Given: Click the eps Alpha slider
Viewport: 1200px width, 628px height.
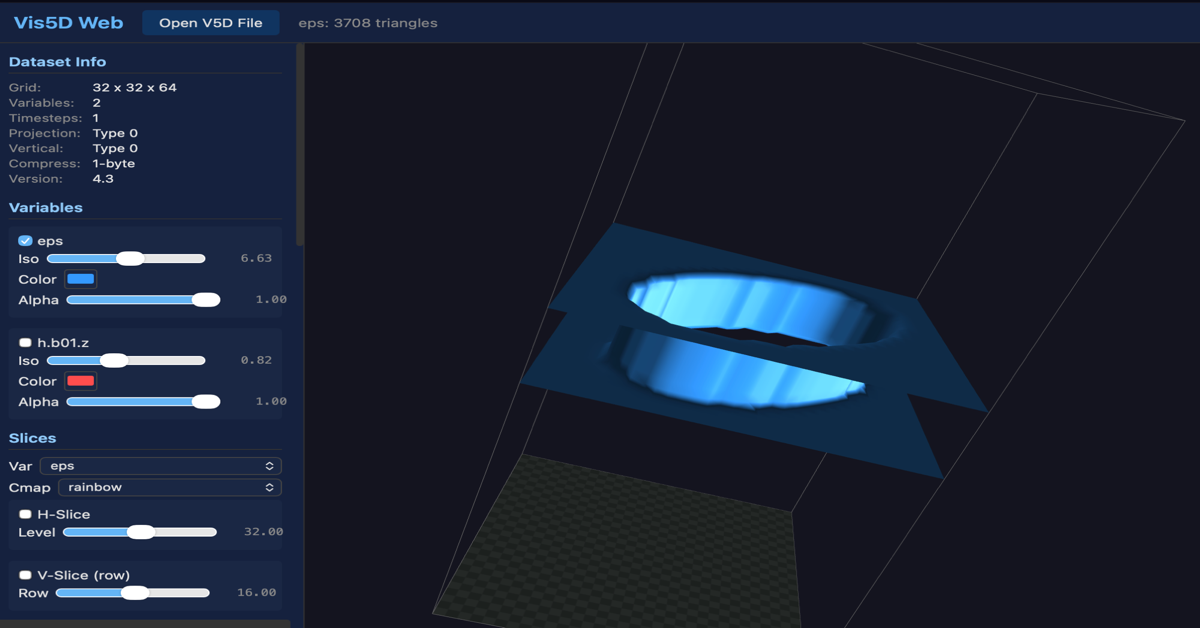Looking at the screenshot, I should click(143, 300).
